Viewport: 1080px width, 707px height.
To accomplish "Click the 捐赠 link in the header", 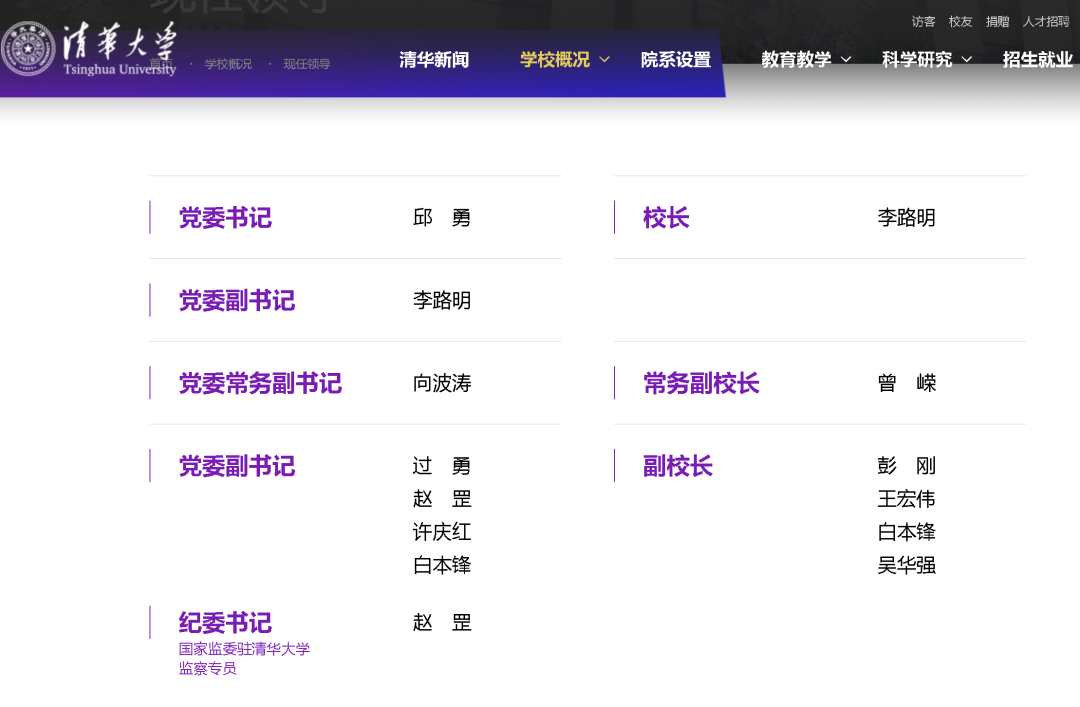I will 997,22.
